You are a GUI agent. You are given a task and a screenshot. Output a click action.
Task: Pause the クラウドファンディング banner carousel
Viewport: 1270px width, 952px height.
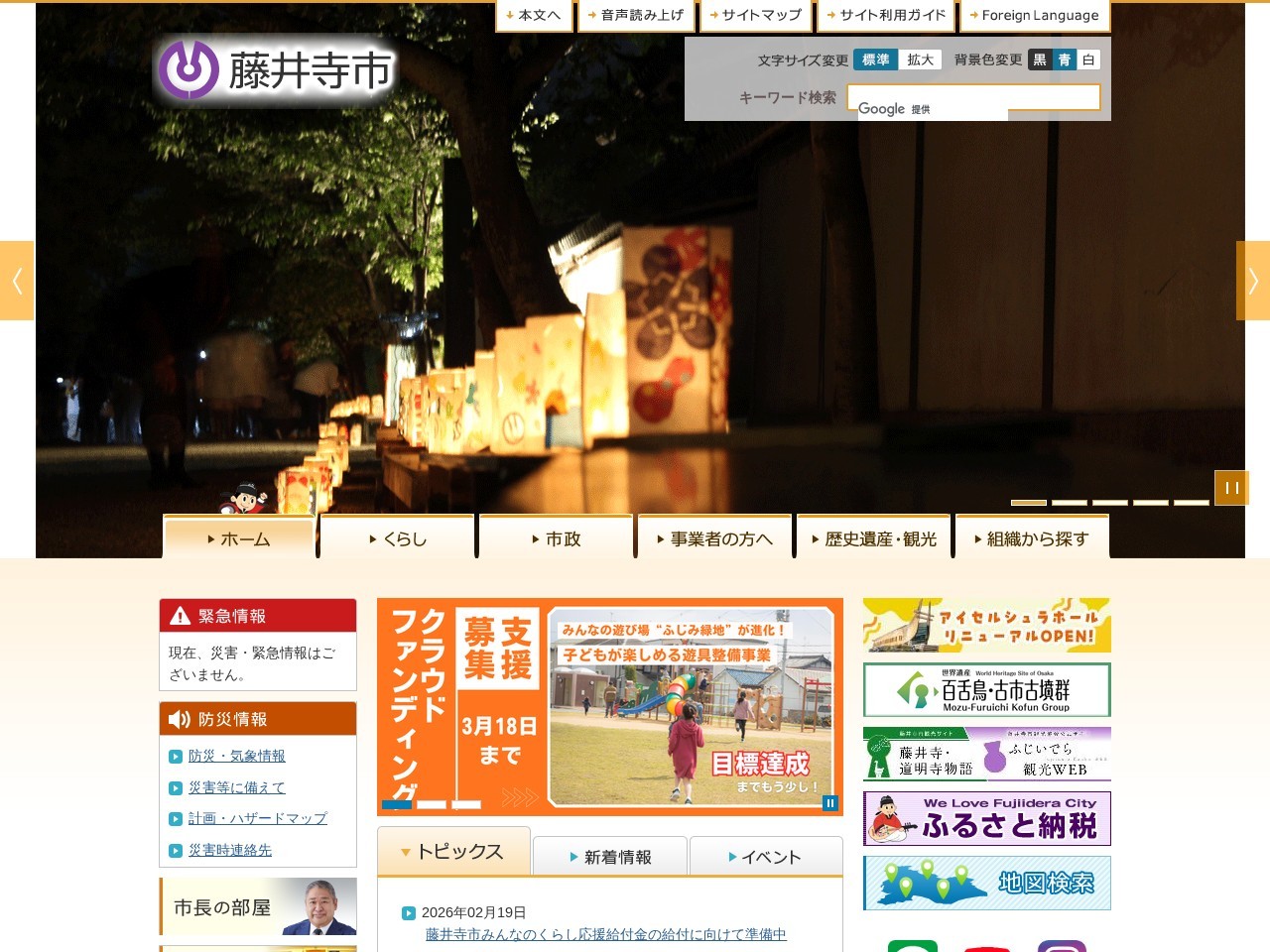(x=829, y=802)
